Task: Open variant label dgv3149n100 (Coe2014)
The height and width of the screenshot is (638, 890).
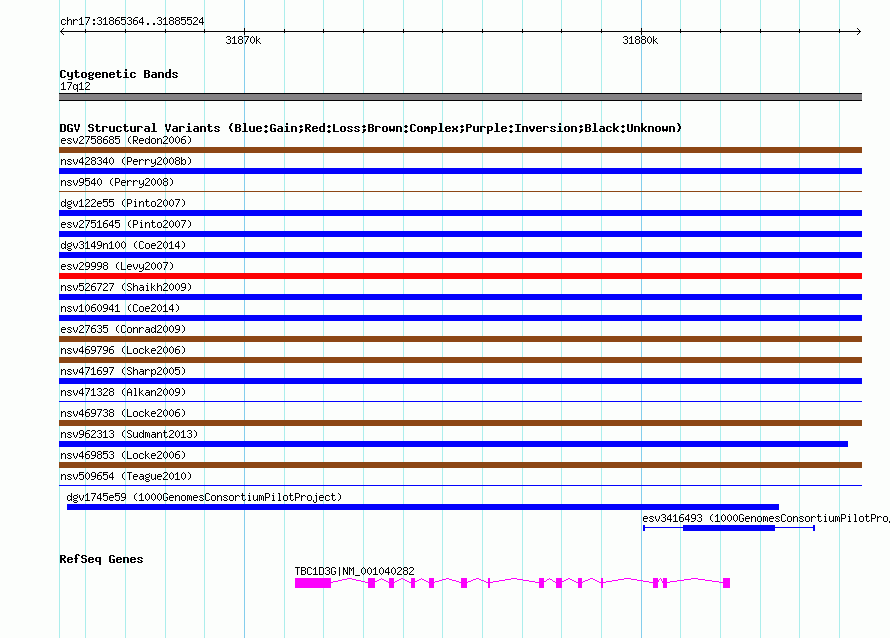Action: point(123,245)
